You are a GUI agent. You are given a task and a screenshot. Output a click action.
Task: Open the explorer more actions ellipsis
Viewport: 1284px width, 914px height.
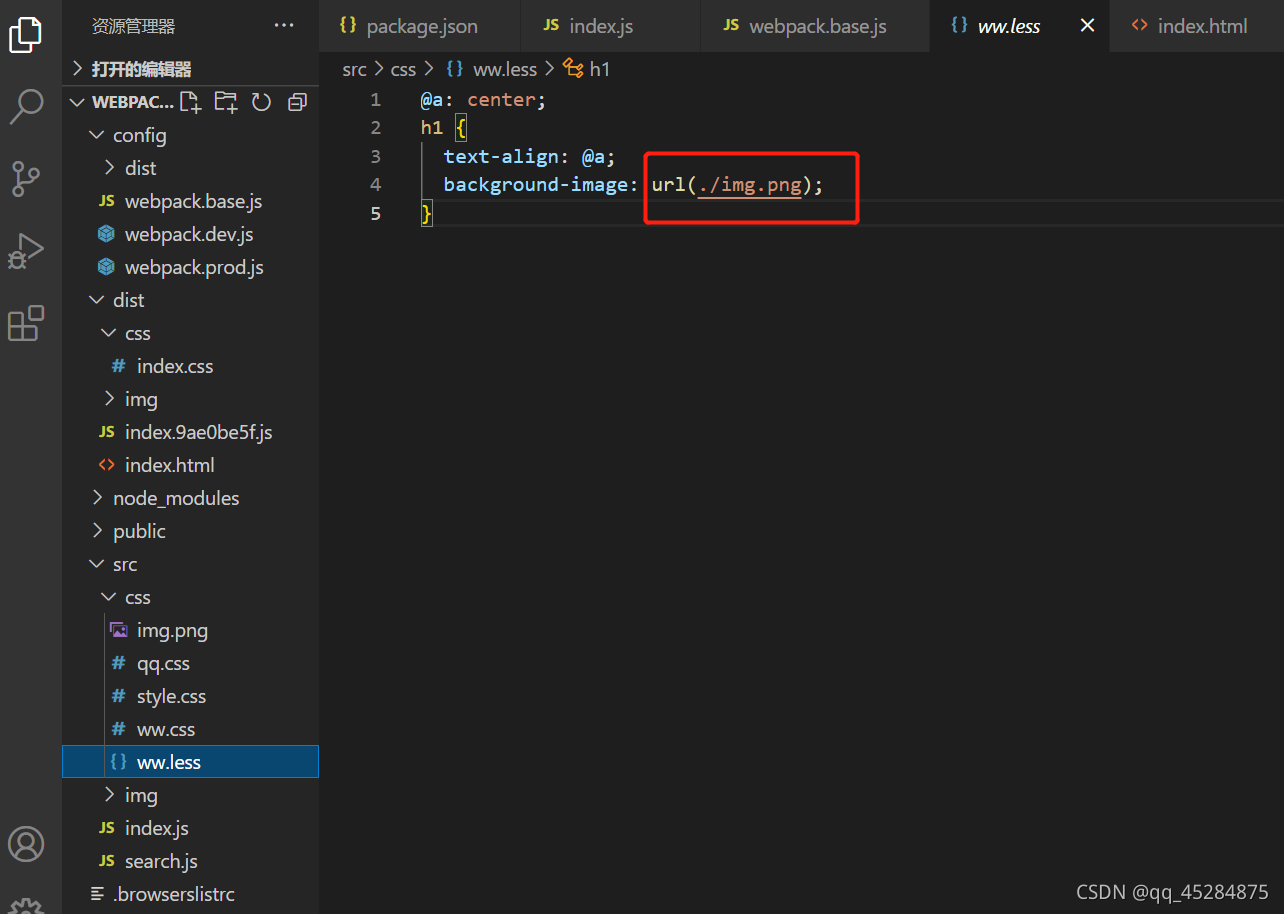(x=284, y=26)
